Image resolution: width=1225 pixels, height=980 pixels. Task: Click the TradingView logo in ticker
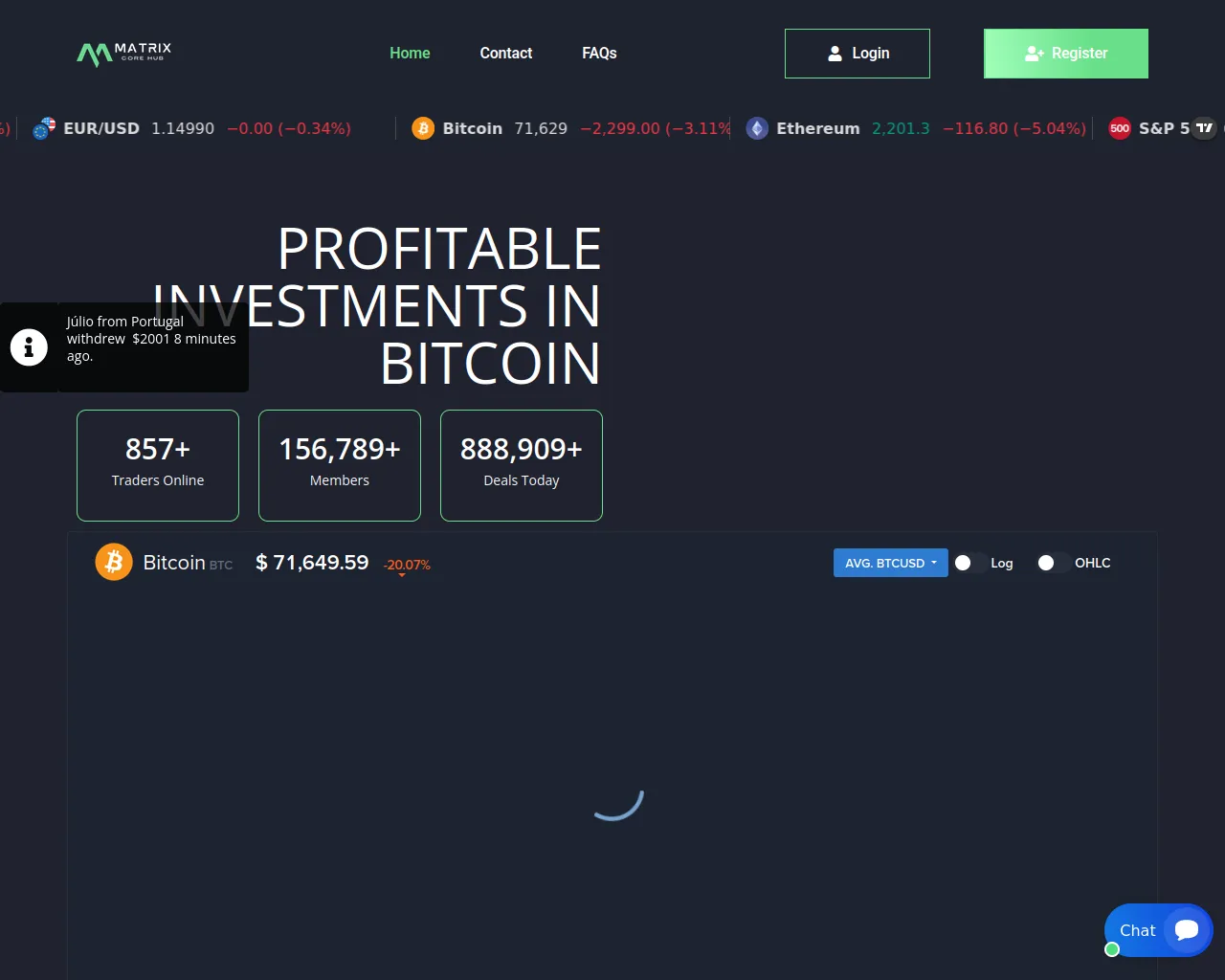click(1204, 128)
